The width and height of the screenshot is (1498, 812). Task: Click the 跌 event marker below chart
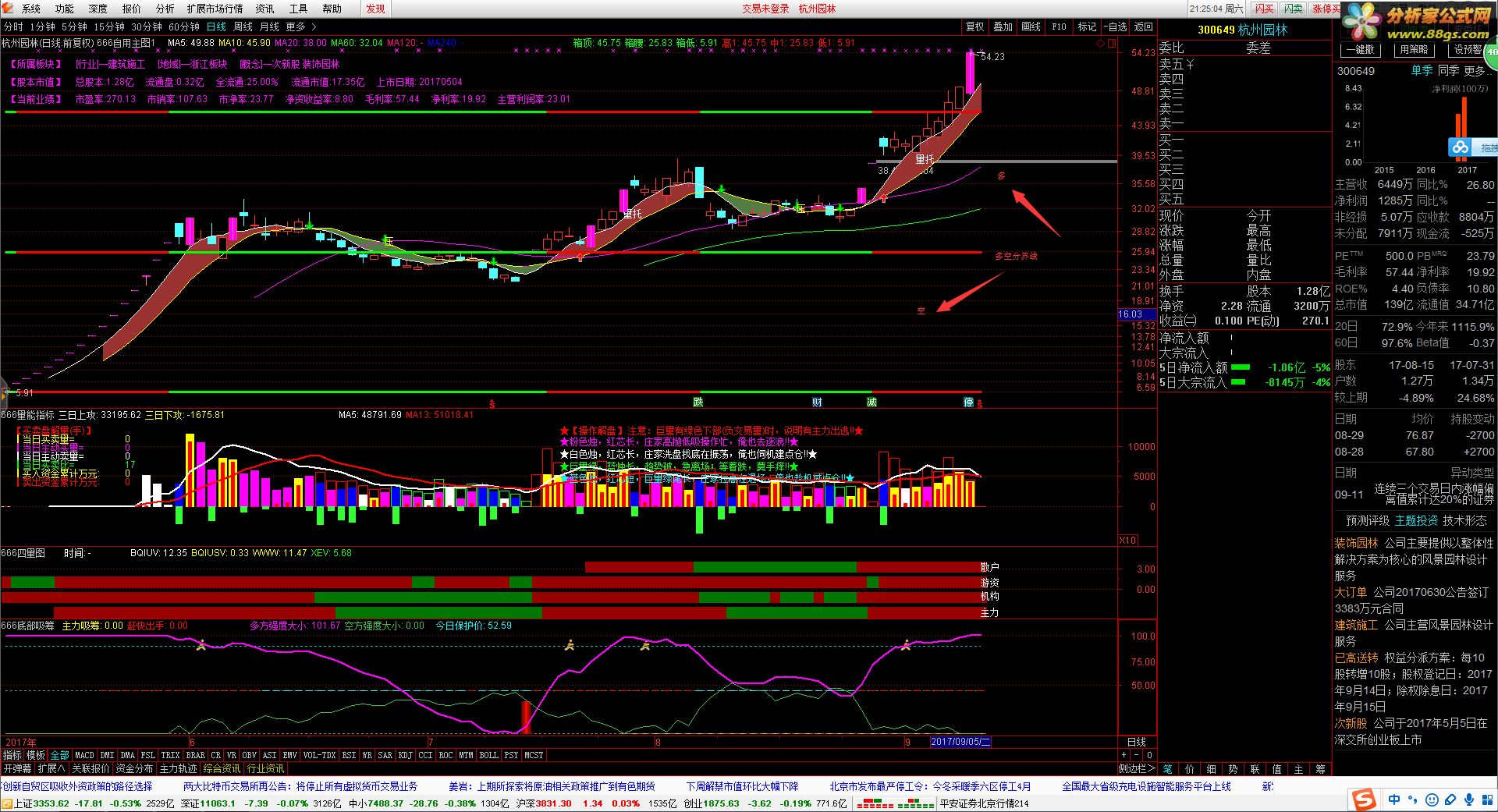(698, 402)
